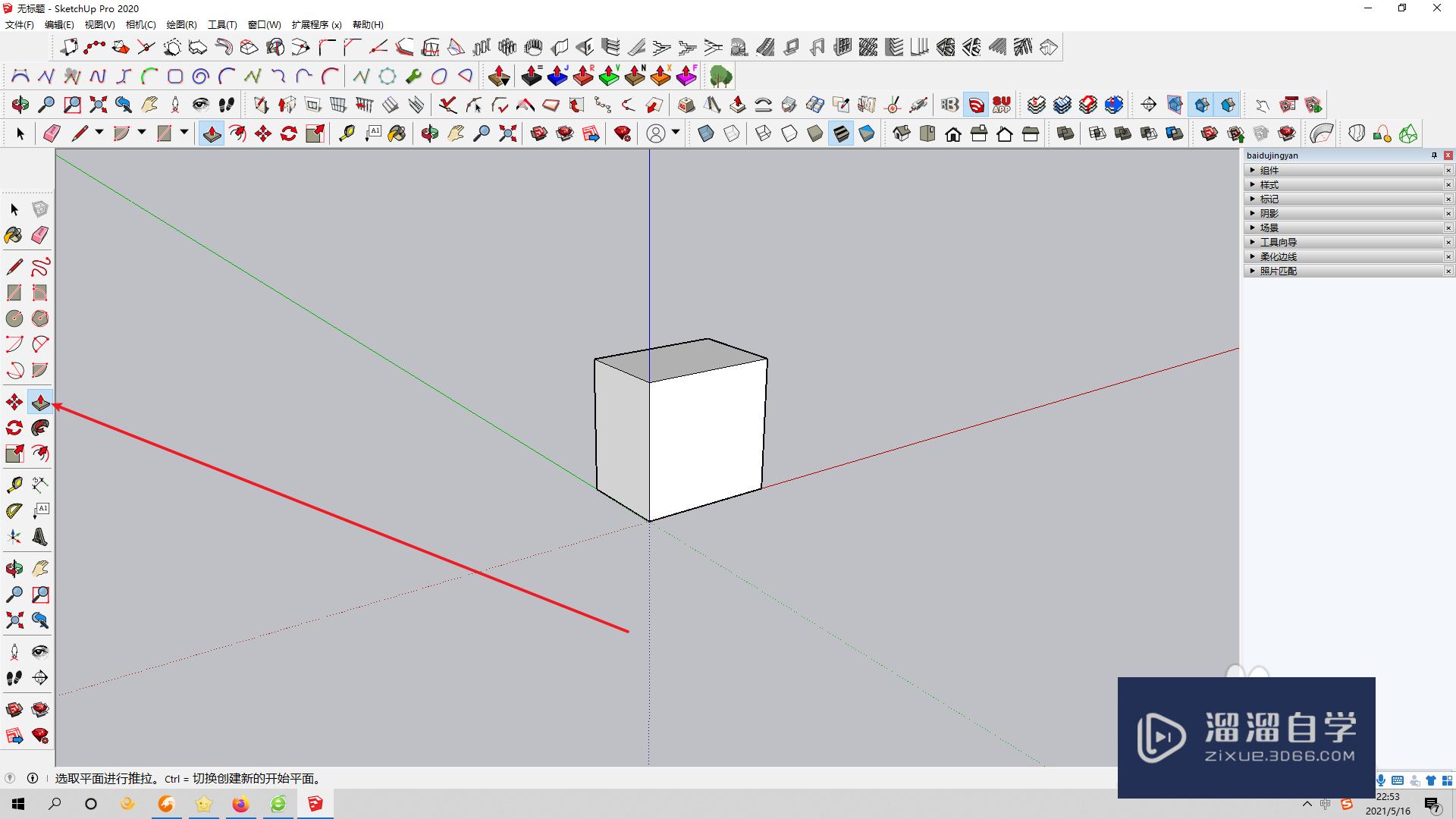Select the 3D Text tool in left toolbar
This screenshot has height=819, width=1456.
[40, 537]
